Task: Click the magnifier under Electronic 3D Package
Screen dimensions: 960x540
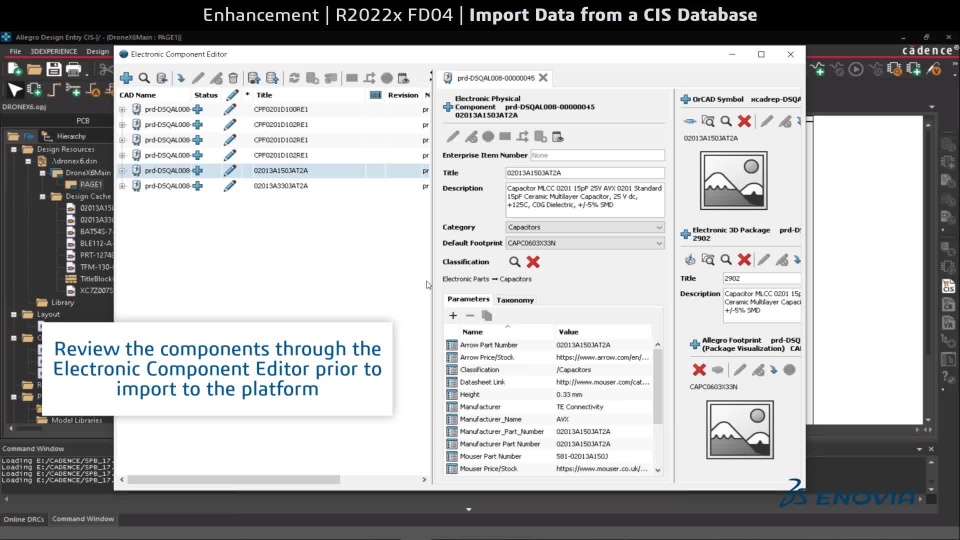Action: (x=726, y=260)
